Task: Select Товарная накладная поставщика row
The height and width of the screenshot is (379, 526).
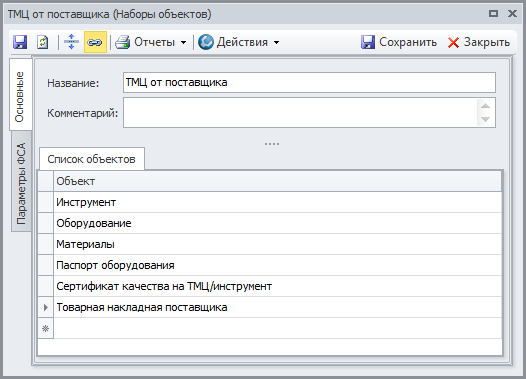Action: (277, 307)
